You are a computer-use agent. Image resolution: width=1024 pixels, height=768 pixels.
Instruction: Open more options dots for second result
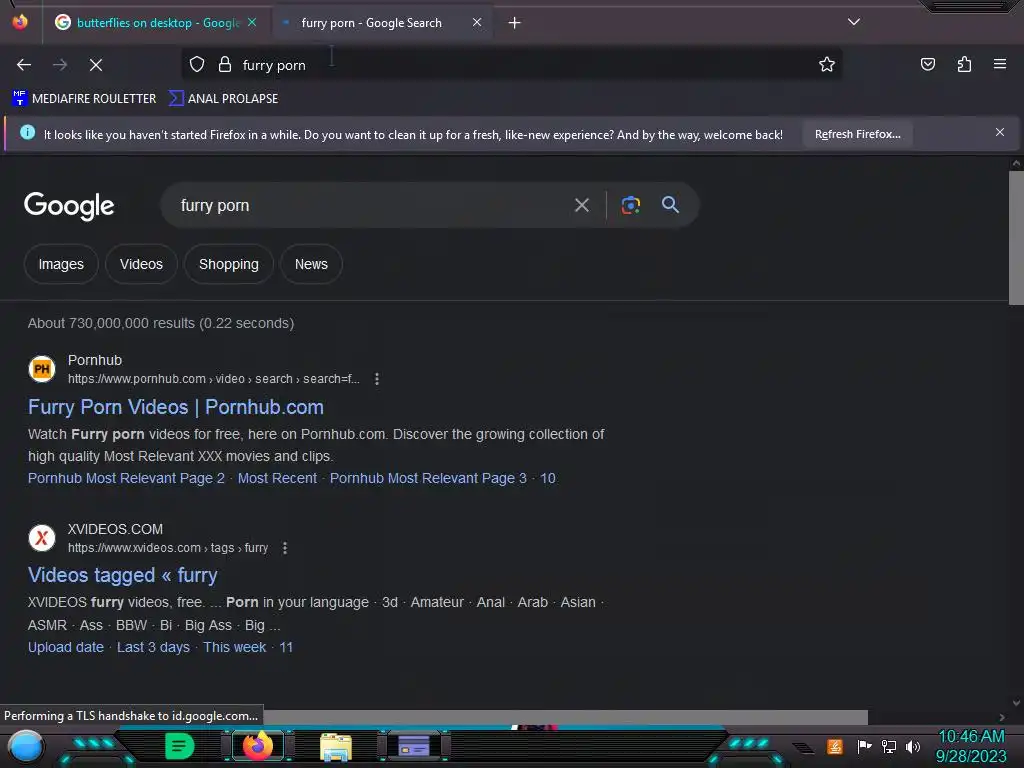coord(285,548)
